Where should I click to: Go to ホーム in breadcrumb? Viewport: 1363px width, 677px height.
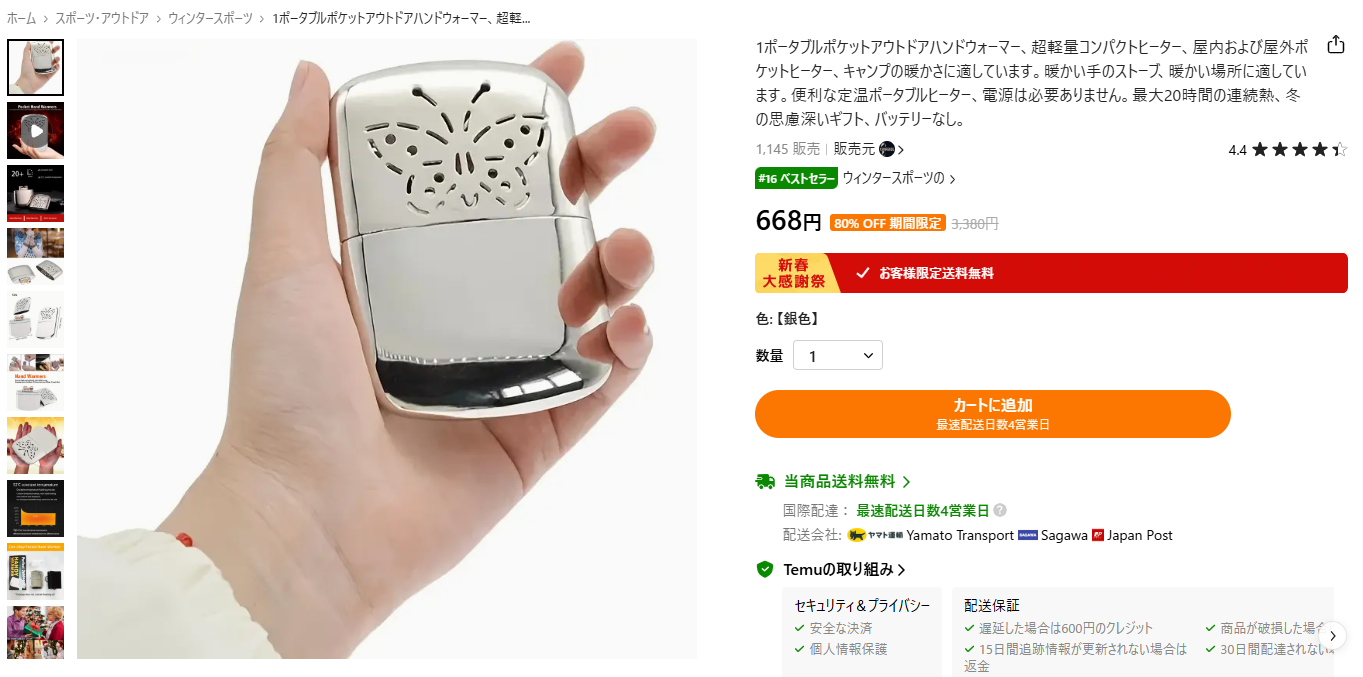click(21, 18)
